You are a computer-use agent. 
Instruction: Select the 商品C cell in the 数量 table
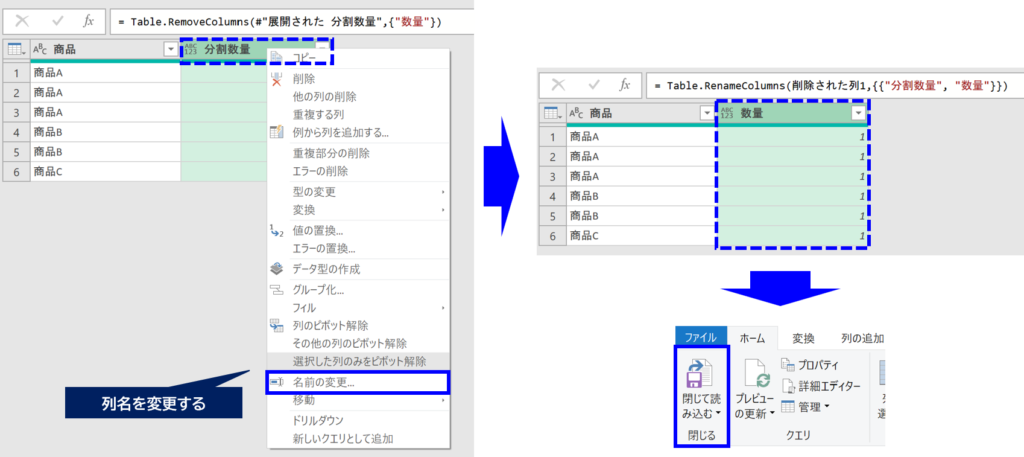[x=641, y=236]
